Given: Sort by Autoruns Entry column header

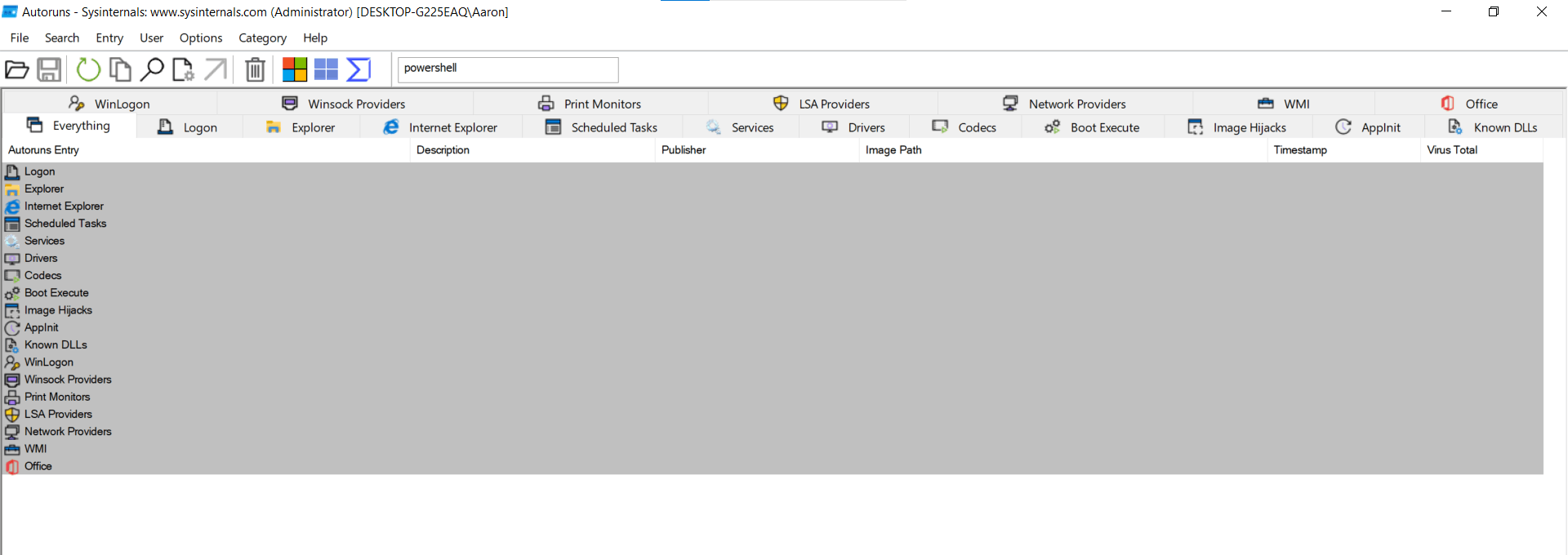Looking at the screenshot, I should pyautogui.click(x=206, y=150).
